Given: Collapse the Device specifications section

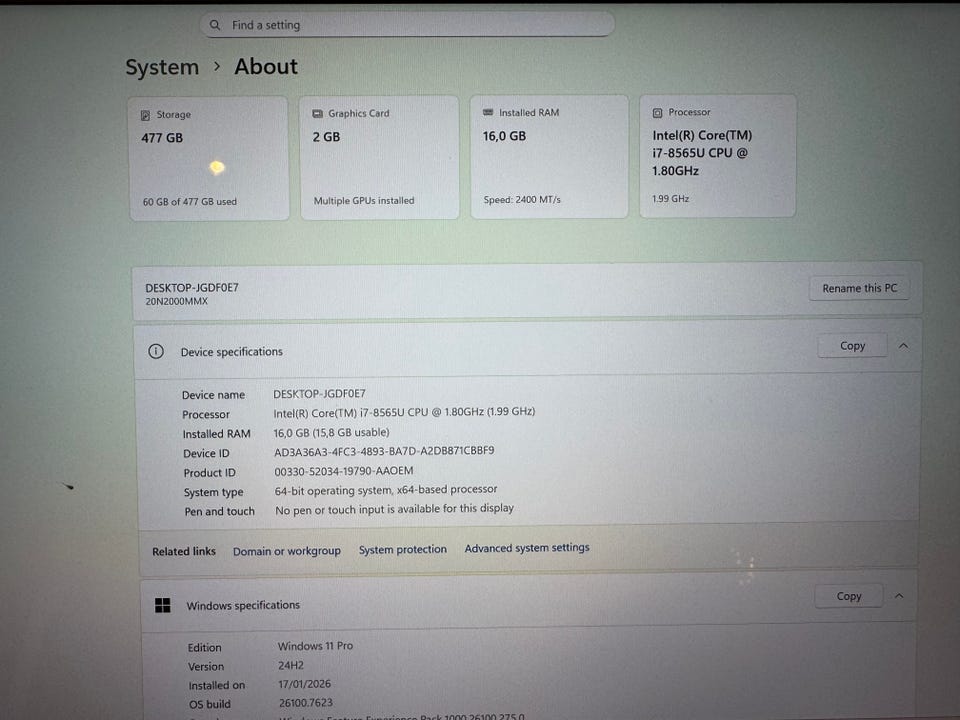Looking at the screenshot, I should point(904,346).
